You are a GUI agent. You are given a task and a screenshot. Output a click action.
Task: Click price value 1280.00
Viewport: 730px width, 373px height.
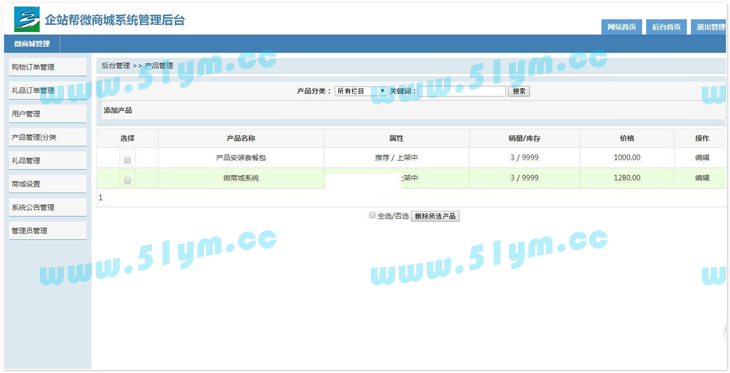pyautogui.click(x=627, y=178)
